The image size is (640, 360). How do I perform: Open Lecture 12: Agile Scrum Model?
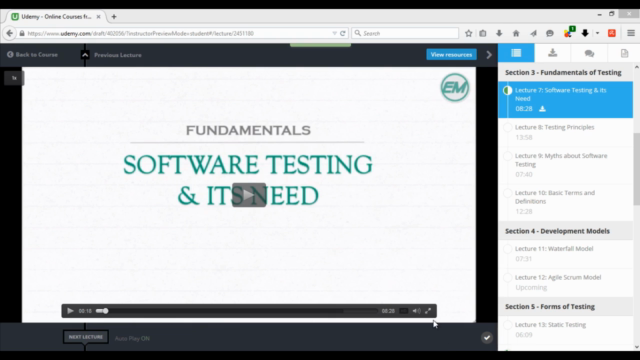(565, 282)
